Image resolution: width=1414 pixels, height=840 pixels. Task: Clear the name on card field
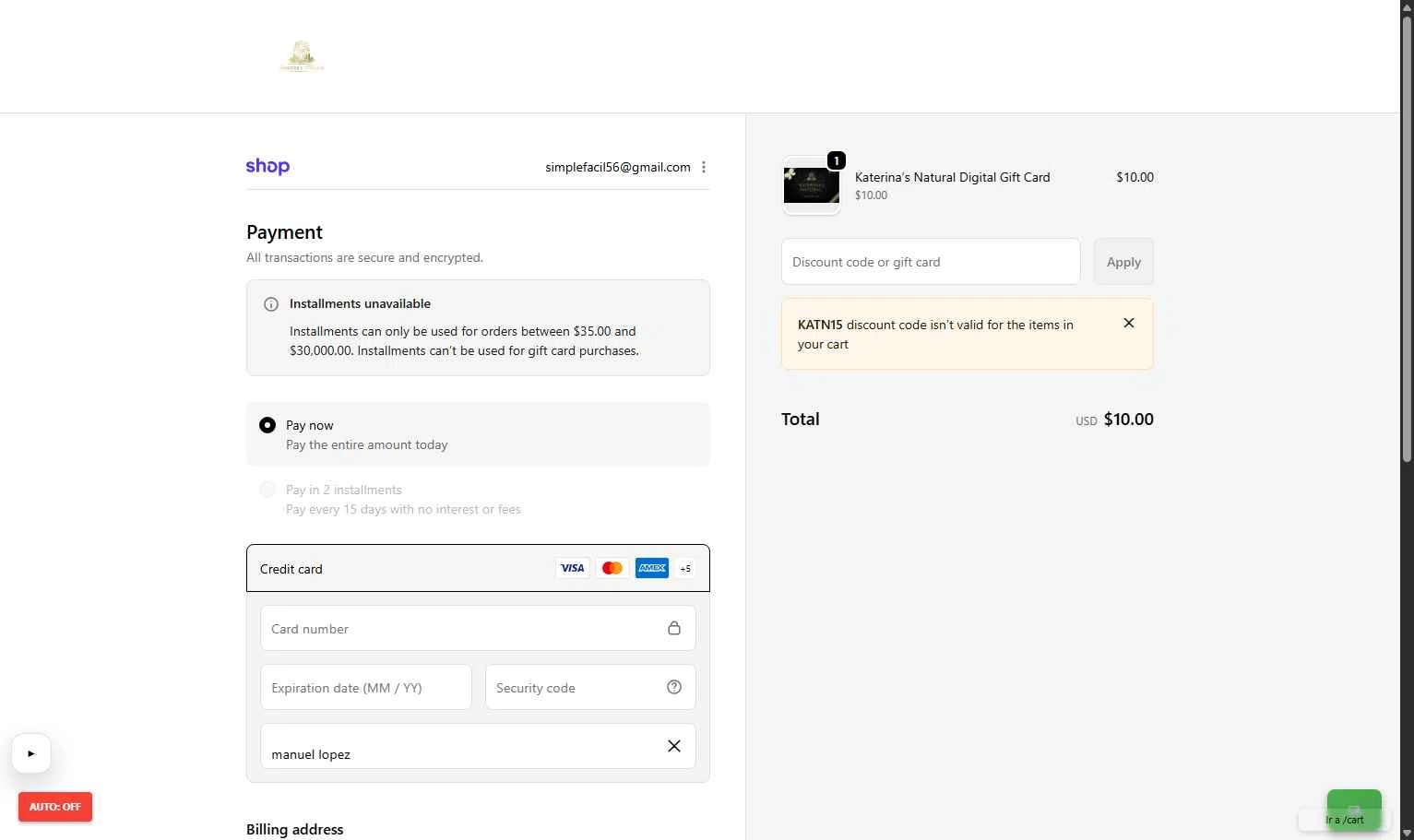point(674,746)
